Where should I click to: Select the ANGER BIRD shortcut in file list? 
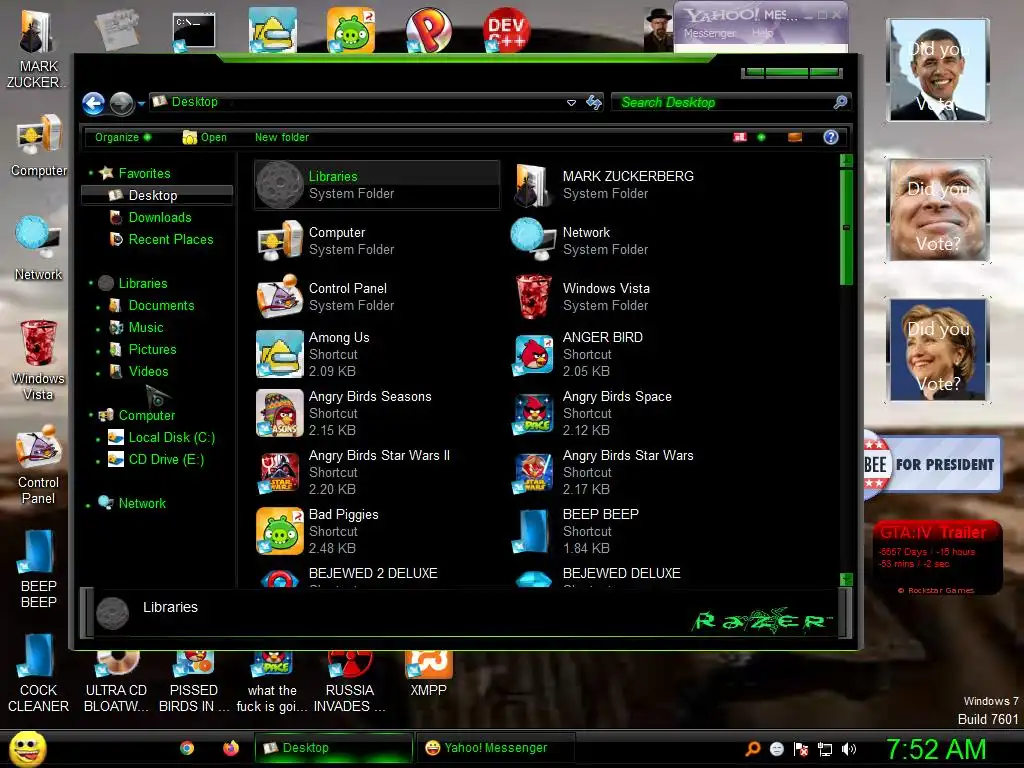[x=631, y=354]
